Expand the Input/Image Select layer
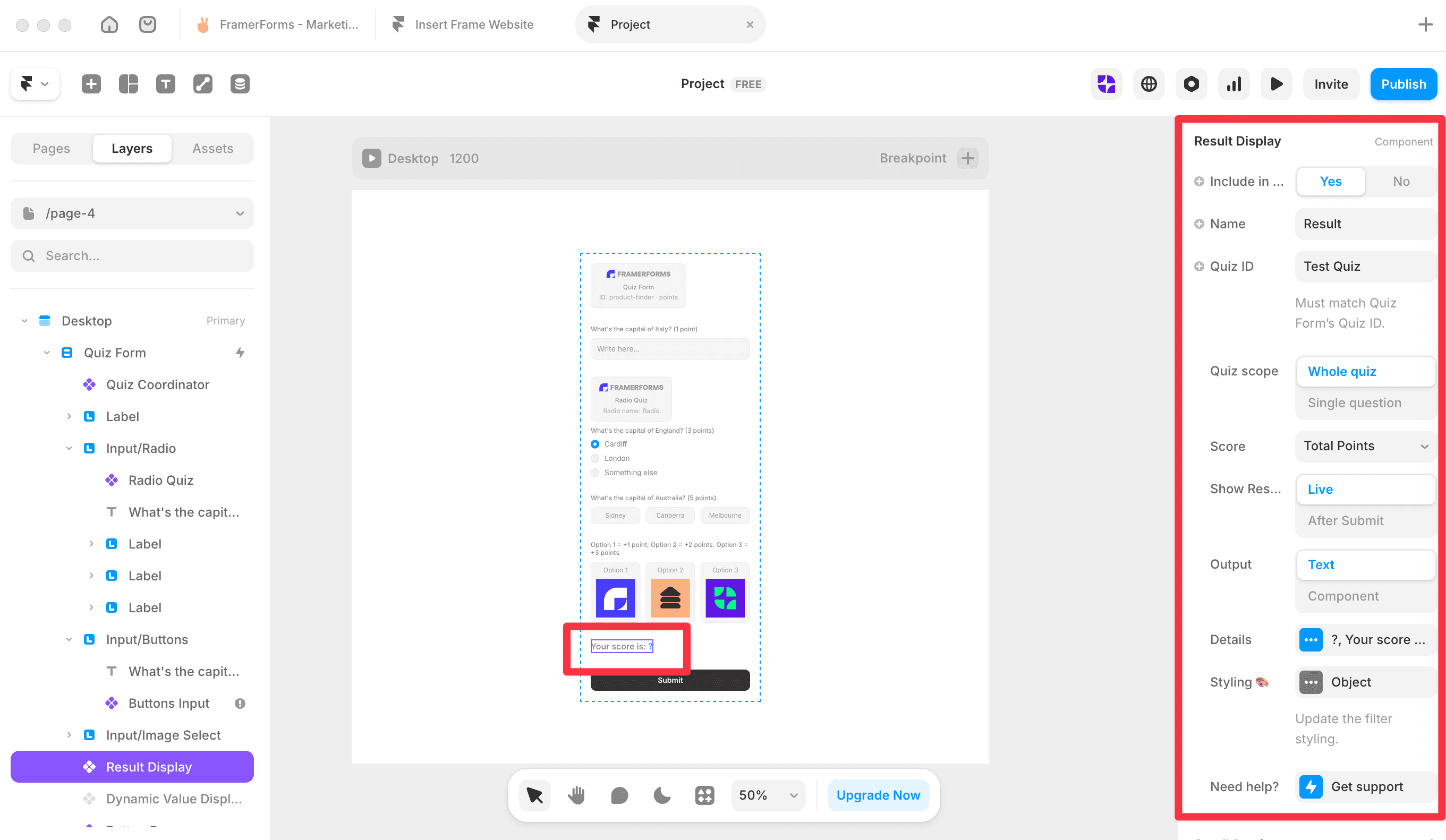The height and width of the screenshot is (840, 1446). click(69, 735)
